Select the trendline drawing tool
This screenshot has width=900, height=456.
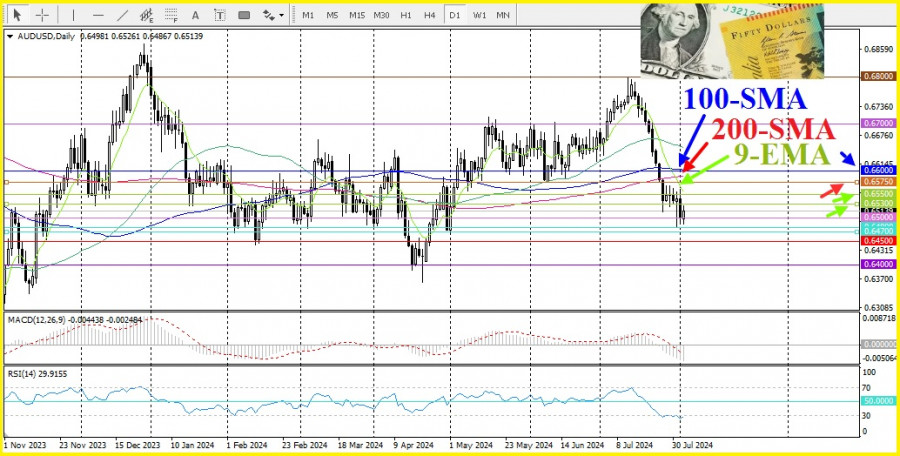click(122, 15)
